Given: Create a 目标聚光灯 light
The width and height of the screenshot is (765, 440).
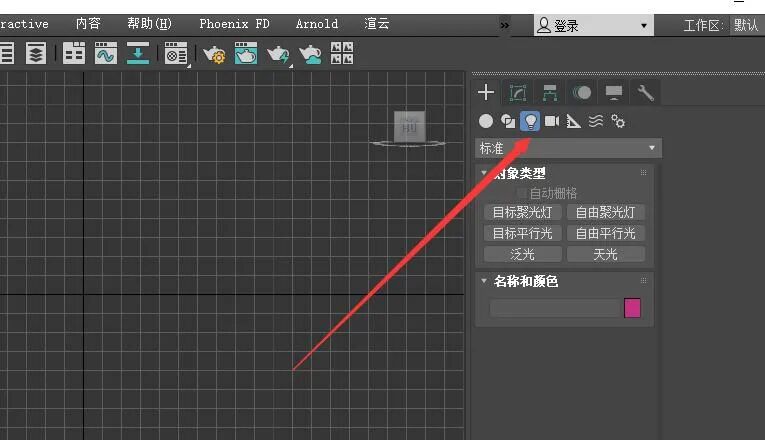Looking at the screenshot, I should (x=523, y=212).
